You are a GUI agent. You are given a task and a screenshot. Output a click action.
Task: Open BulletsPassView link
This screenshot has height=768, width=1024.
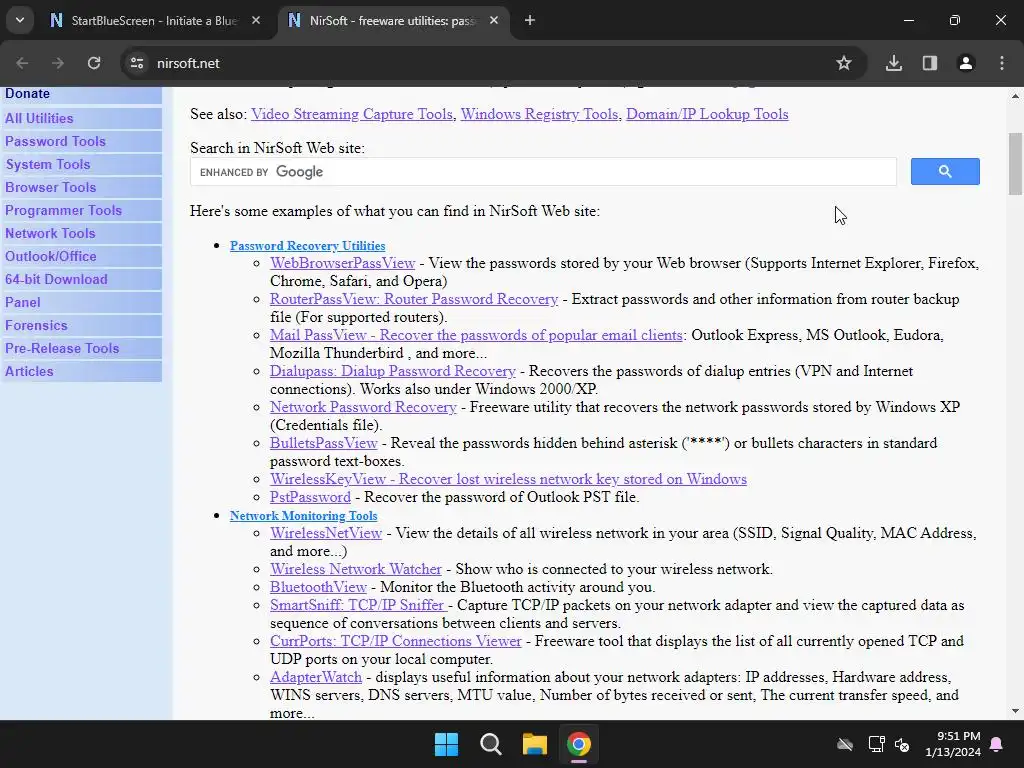pos(324,443)
